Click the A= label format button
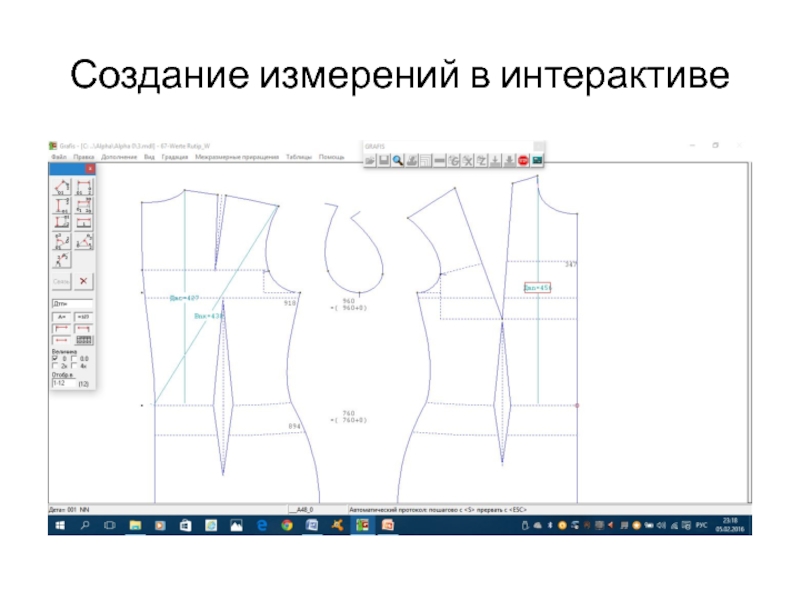The height and width of the screenshot is (600, 800). tap(62, 317)
